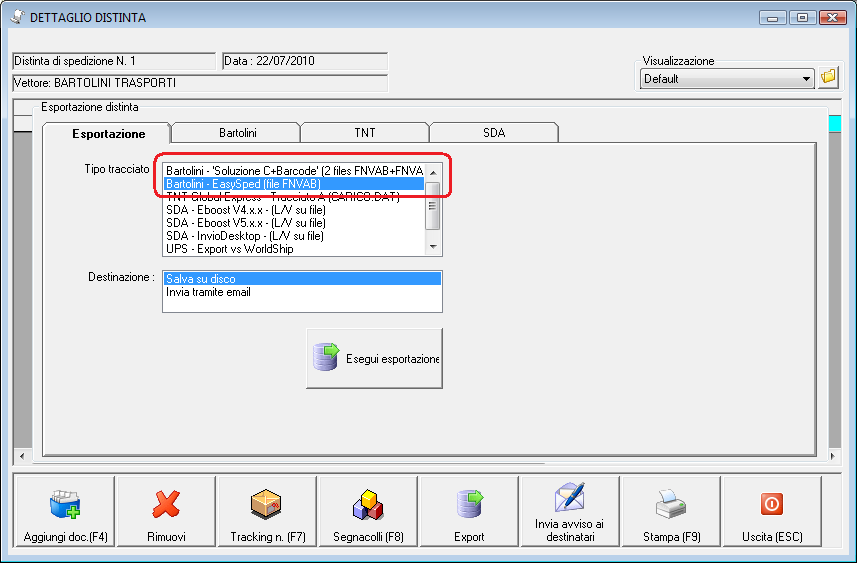Switch to the Esportazione tab
This screenshot has height=563, width=857.
pyautogui.click(x=108, y=133)
